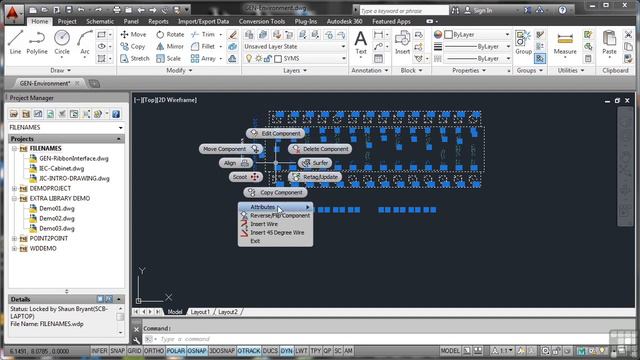Click the Copy tool in Modify panel
The width and height of the screenshot is (640, 360).
pos(133,47)
